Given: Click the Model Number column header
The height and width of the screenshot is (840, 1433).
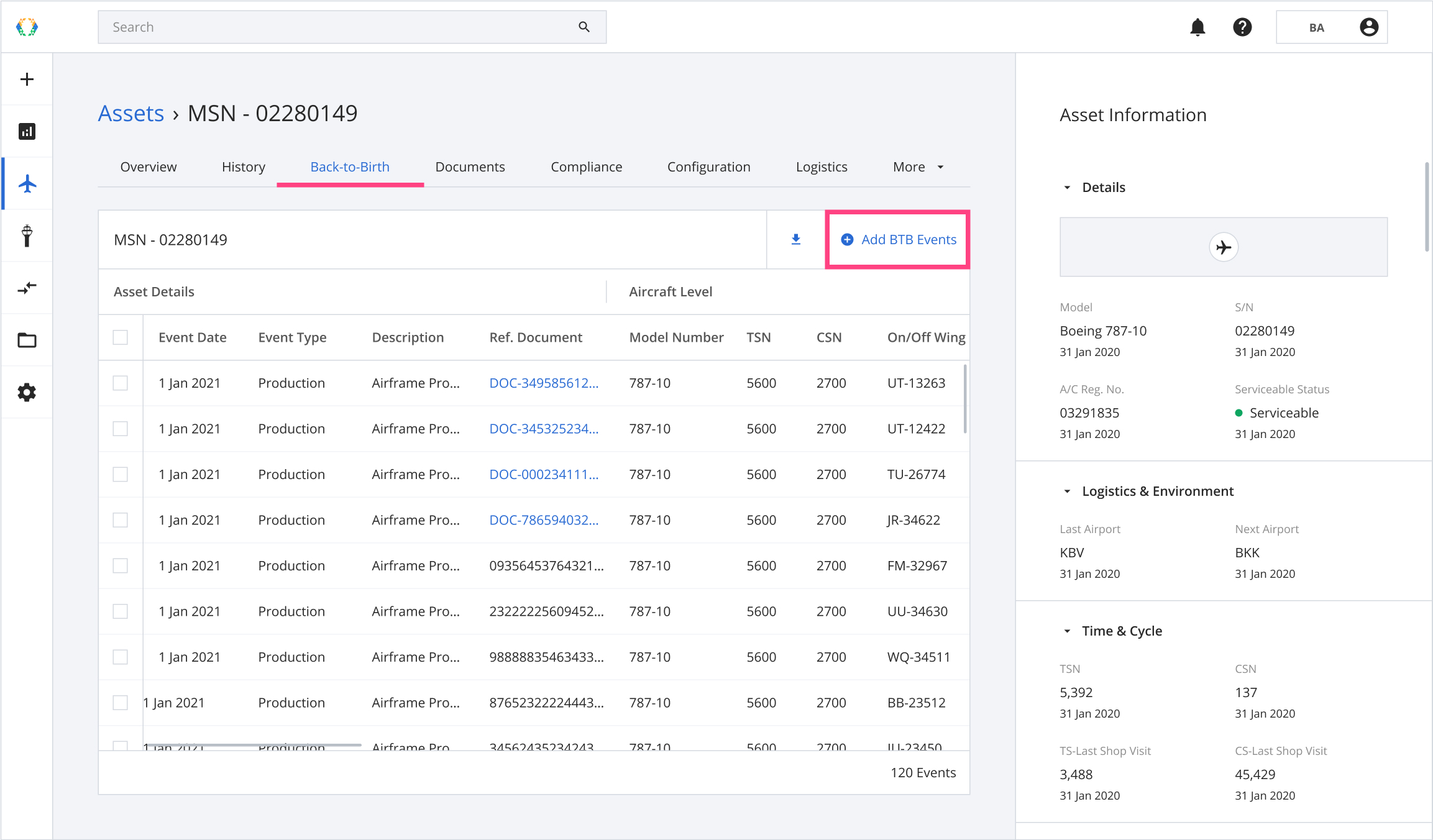Looking at the screenshot, I should tap(677, 337).
